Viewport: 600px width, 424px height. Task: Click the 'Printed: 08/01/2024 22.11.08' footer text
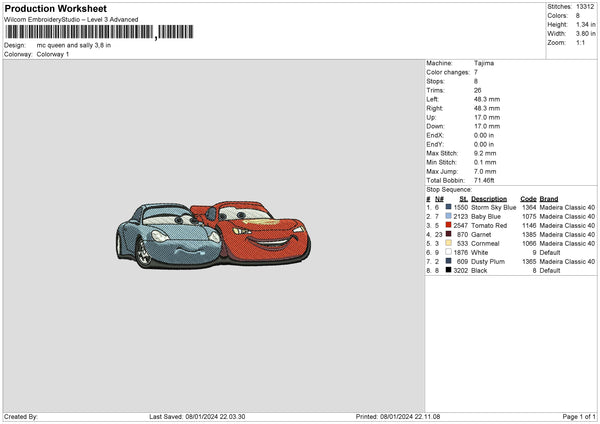pos(398,417)
